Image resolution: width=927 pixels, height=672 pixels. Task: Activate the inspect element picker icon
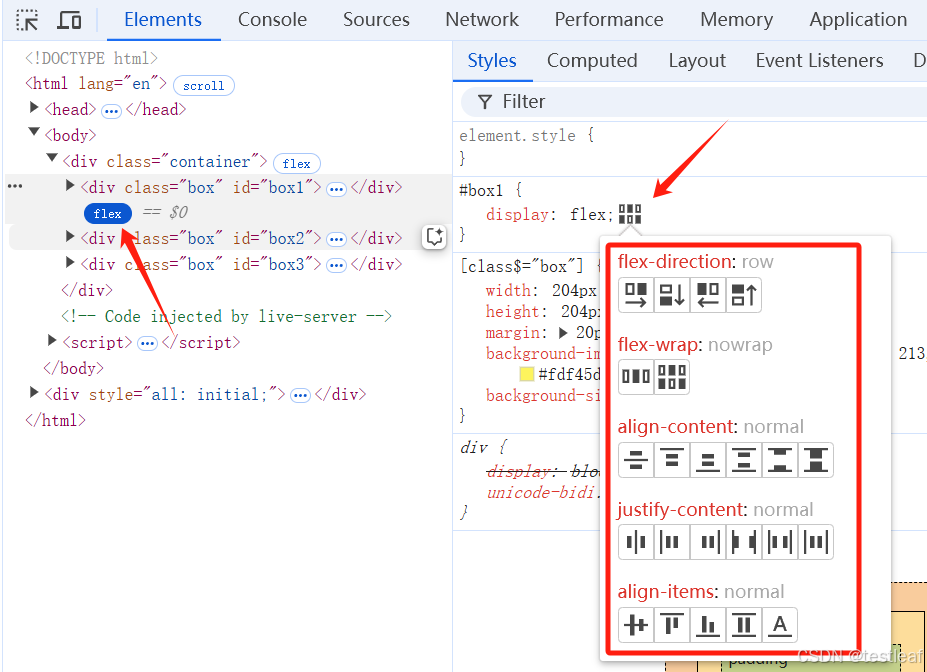27,20
